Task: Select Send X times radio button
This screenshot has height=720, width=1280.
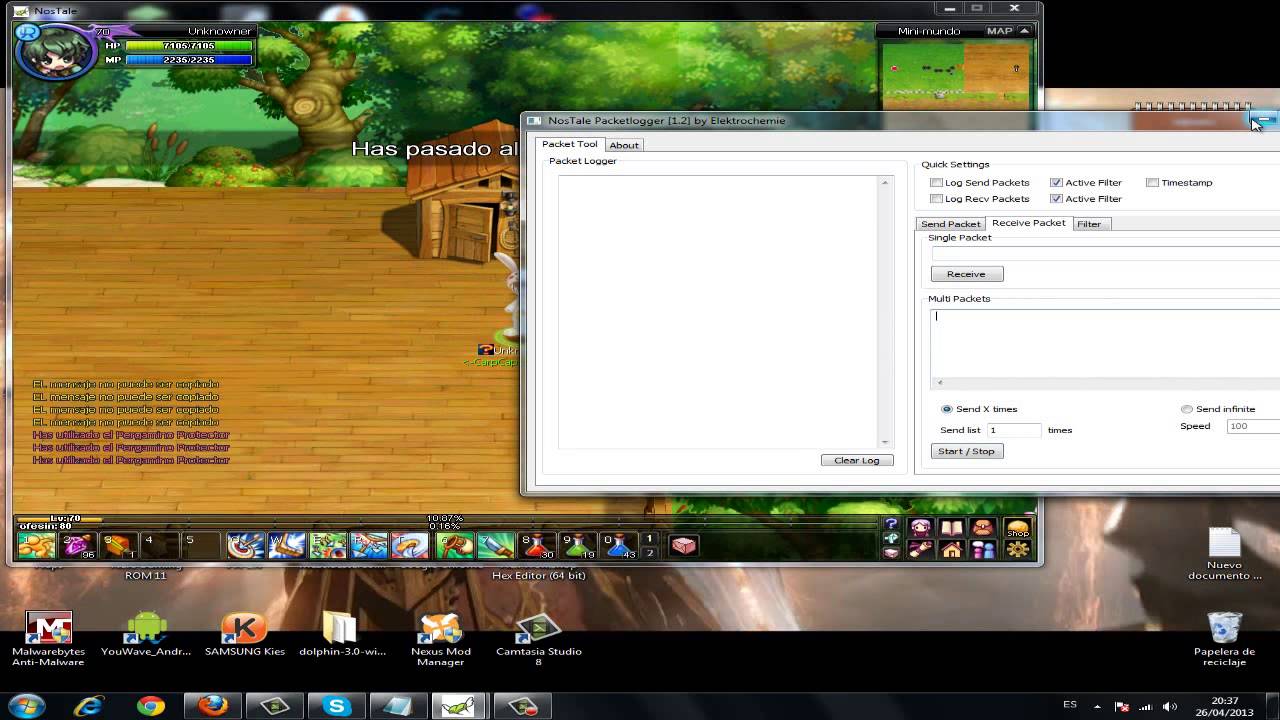Action: tap(947, 409)
